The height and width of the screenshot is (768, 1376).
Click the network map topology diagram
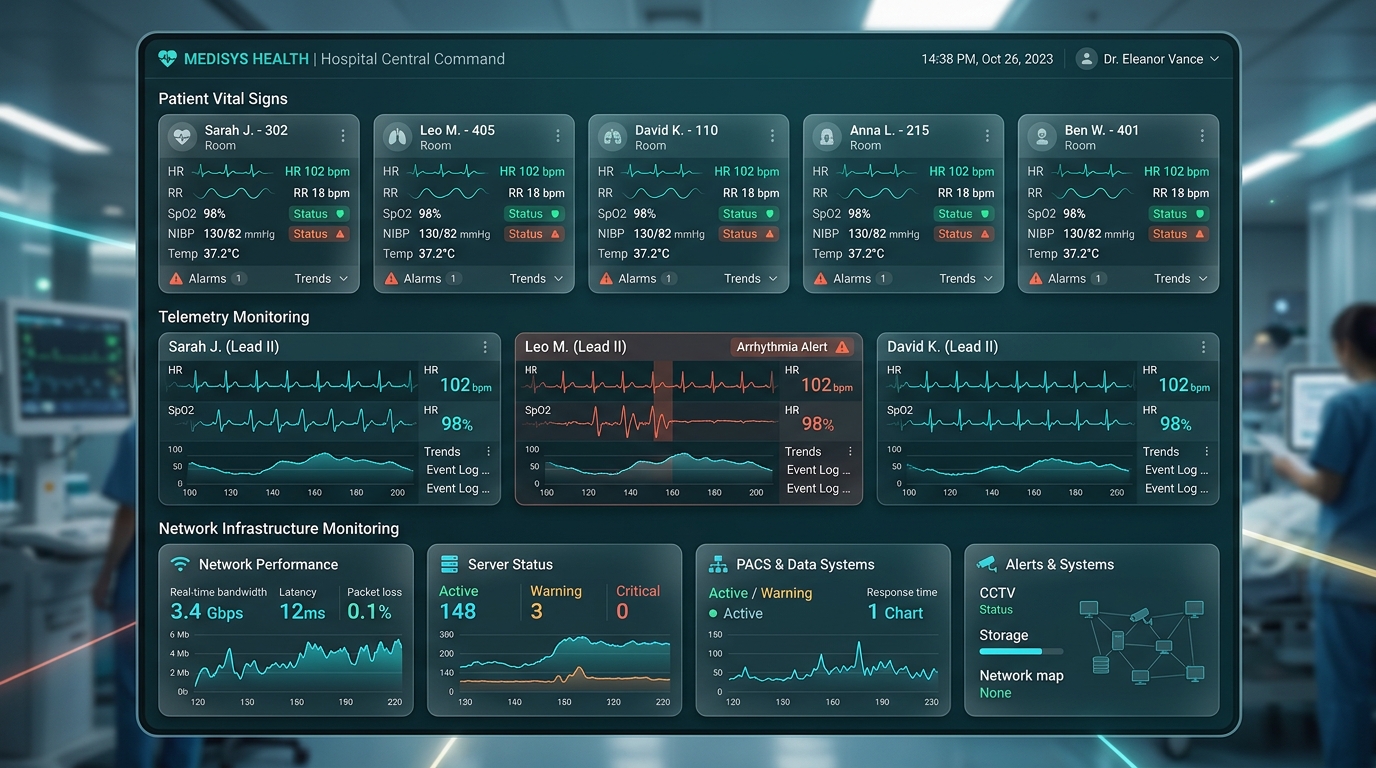(x=1142, y=641)
